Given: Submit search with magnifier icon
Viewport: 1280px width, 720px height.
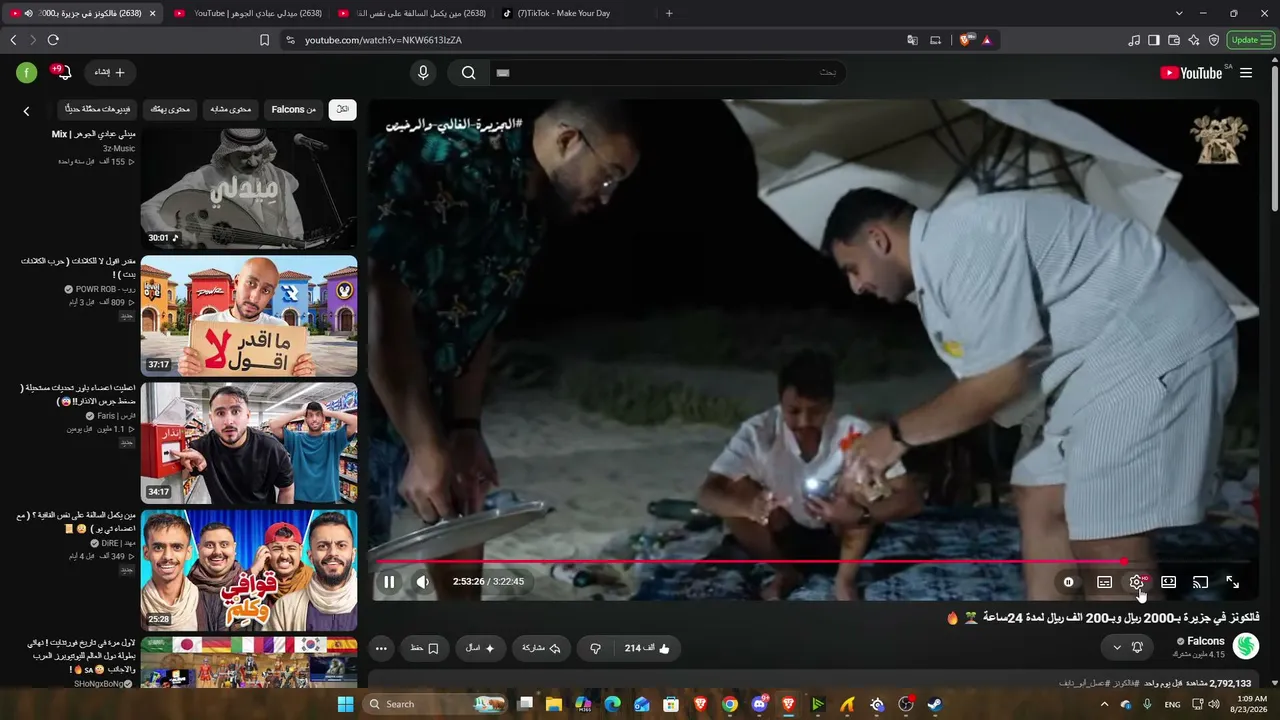Looking at the screenshot, I should tap(468, 72).
